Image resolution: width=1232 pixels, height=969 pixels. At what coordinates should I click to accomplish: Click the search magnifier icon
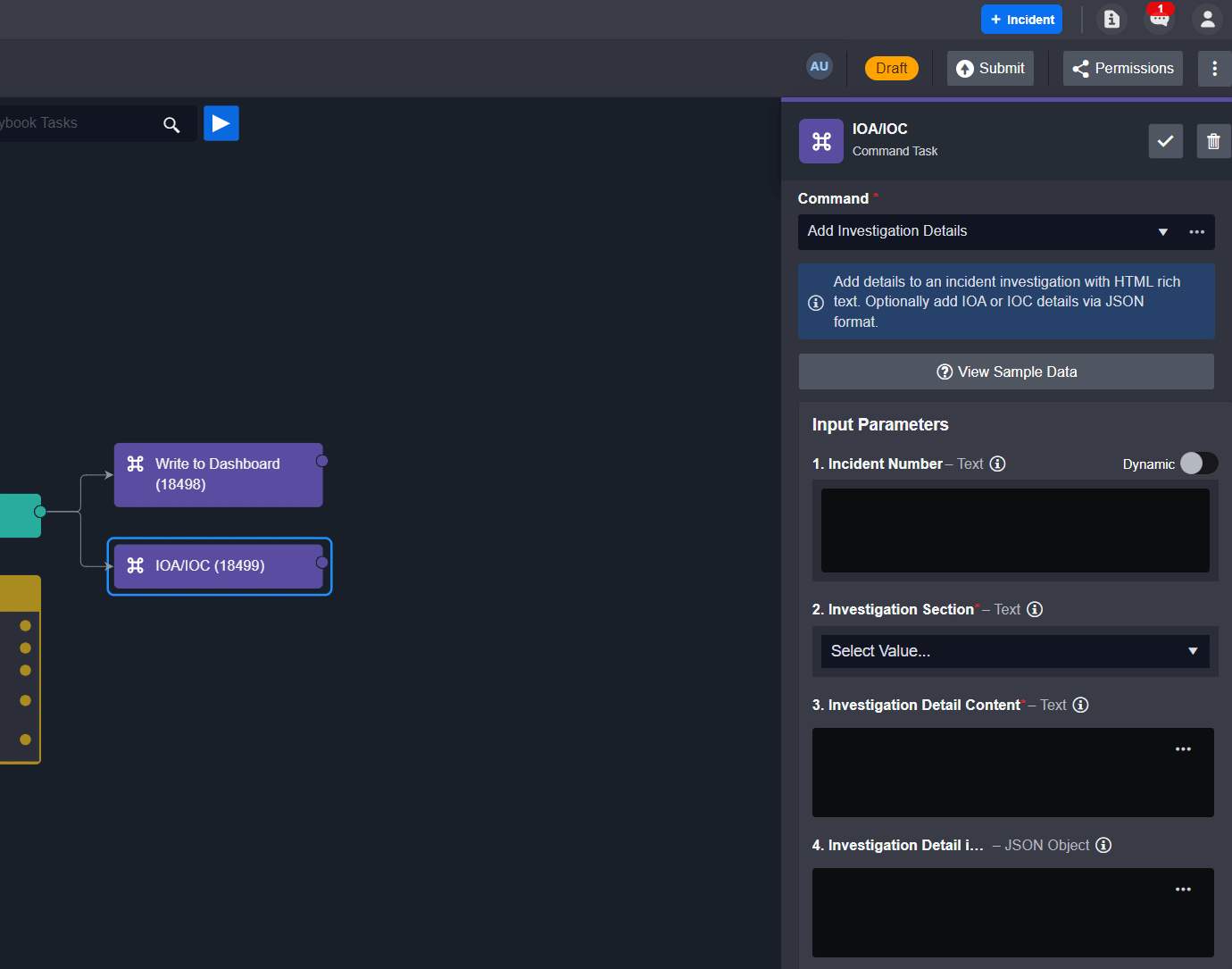171,125
